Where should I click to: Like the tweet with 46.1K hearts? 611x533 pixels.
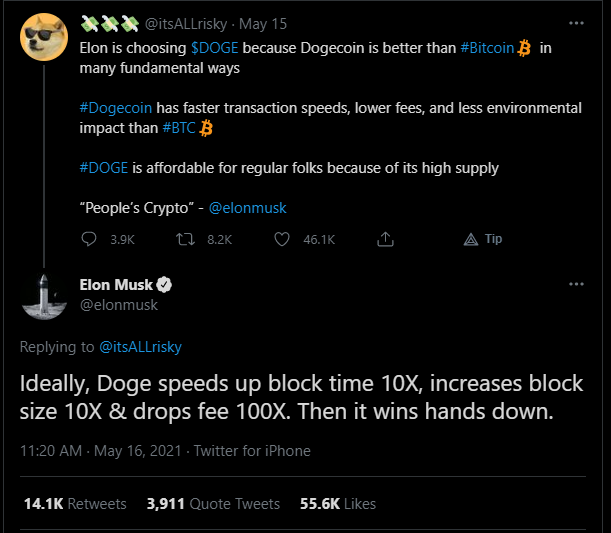click(282, 239)
